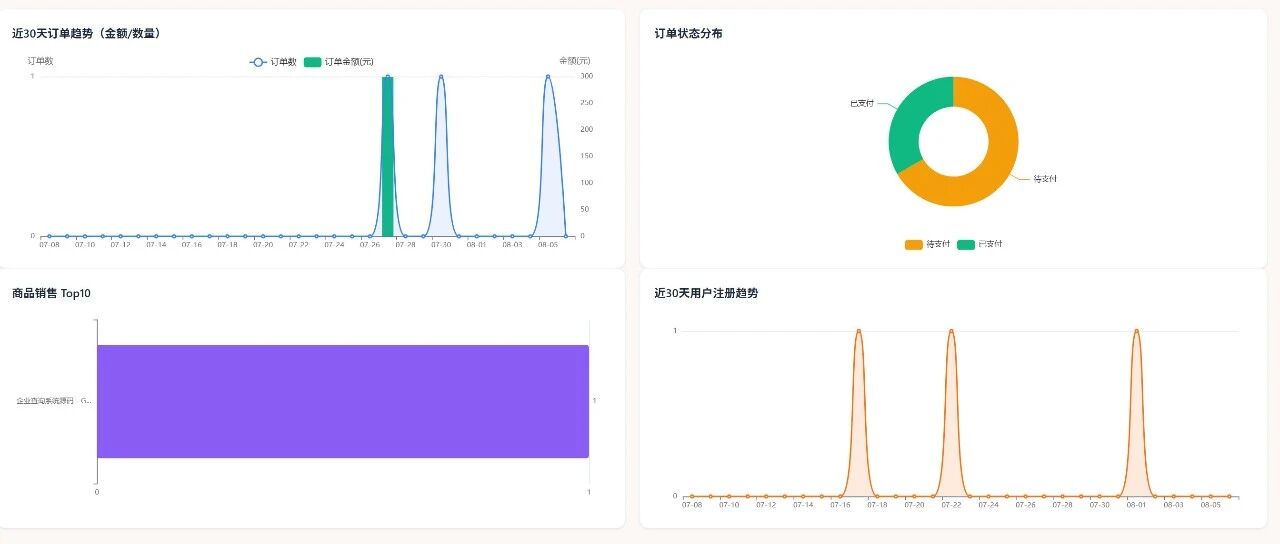This screenshot has width=1280, height=544.
Task: Click the product name label in Top10 chart
Action: pyautogui.click(x=54, y=401)
